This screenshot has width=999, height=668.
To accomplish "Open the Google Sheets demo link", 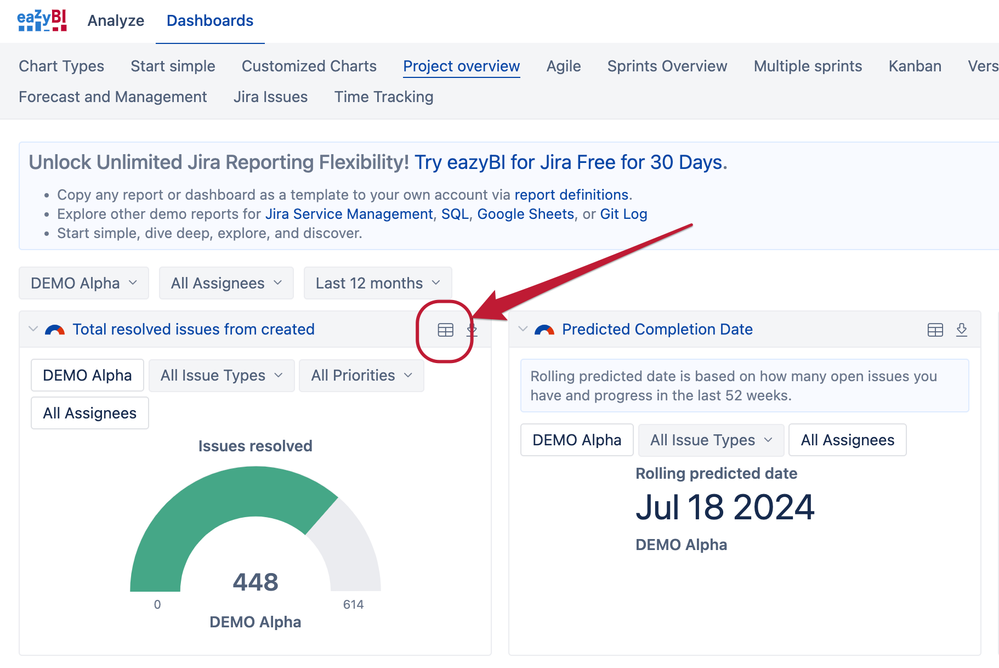I will (x=526, y=214).
